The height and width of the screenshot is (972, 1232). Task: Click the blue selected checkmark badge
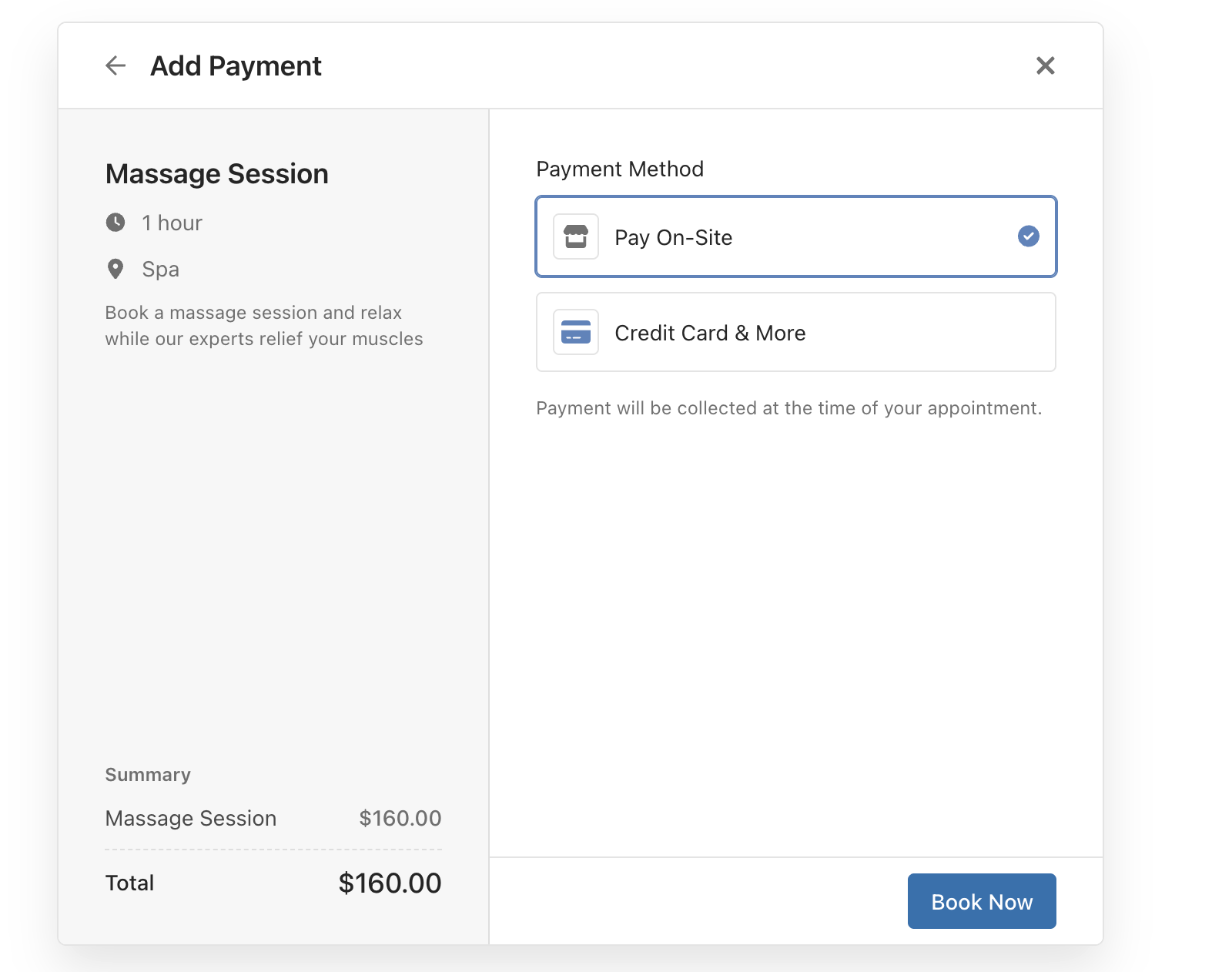[1028, 236]
